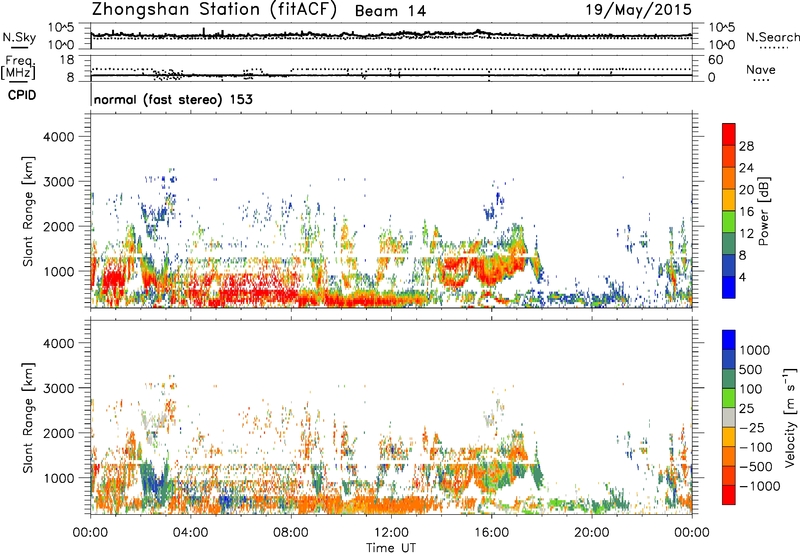
Task: Click the text "normal (fast stereo) 153"
Action: pos(173,99)
